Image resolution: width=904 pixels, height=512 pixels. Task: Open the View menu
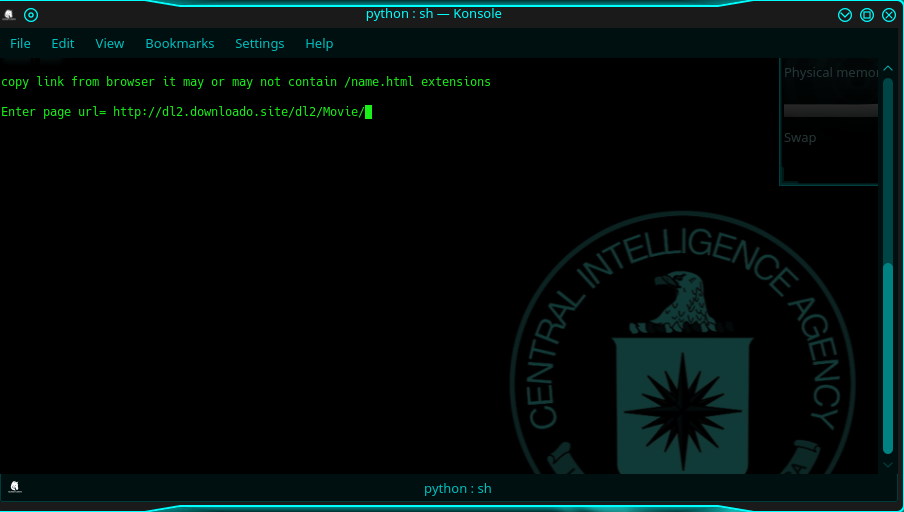(x=110, y=44)
